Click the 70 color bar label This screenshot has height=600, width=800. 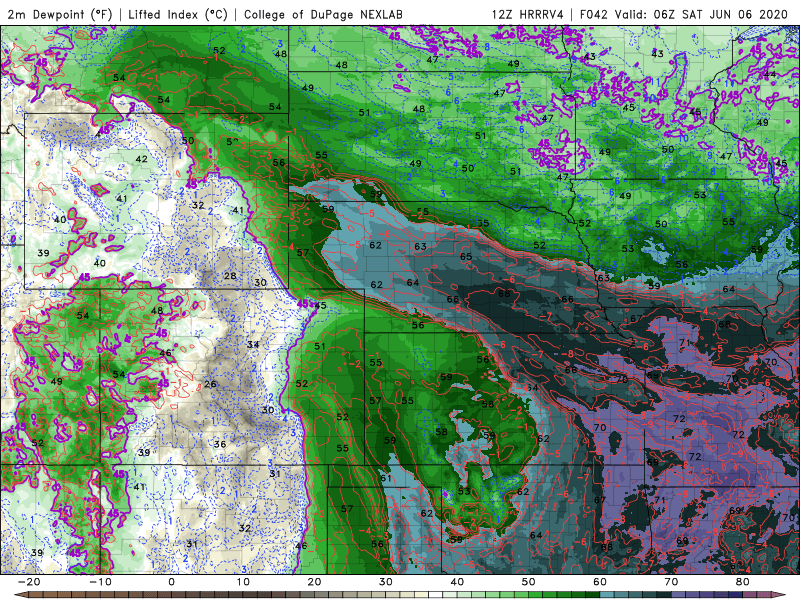(x=671, y=582)
